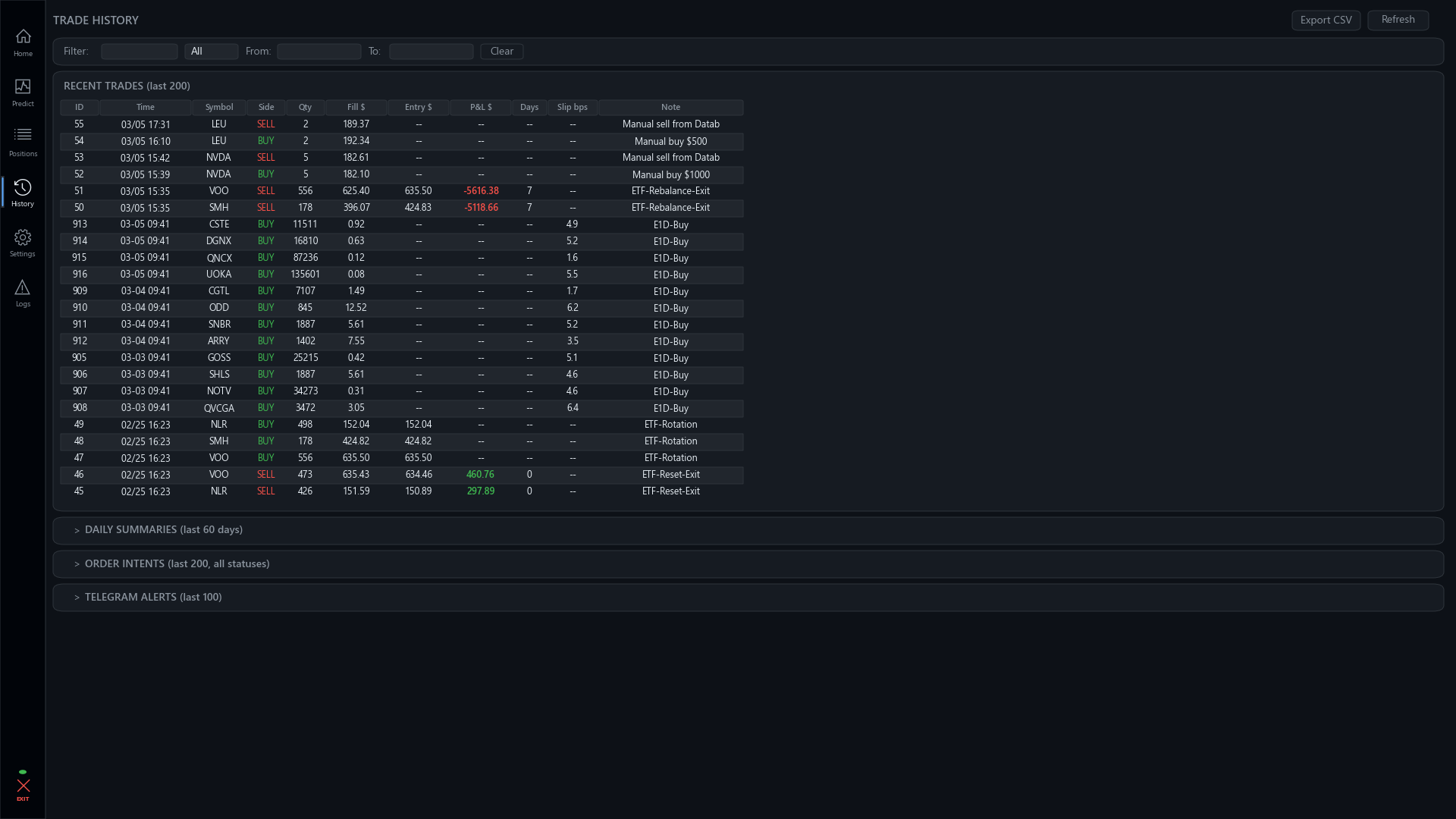Clear the date filters with Clear button
Image resolution: width=1456 pixels, height=819 pixels.
pos(501,51)
